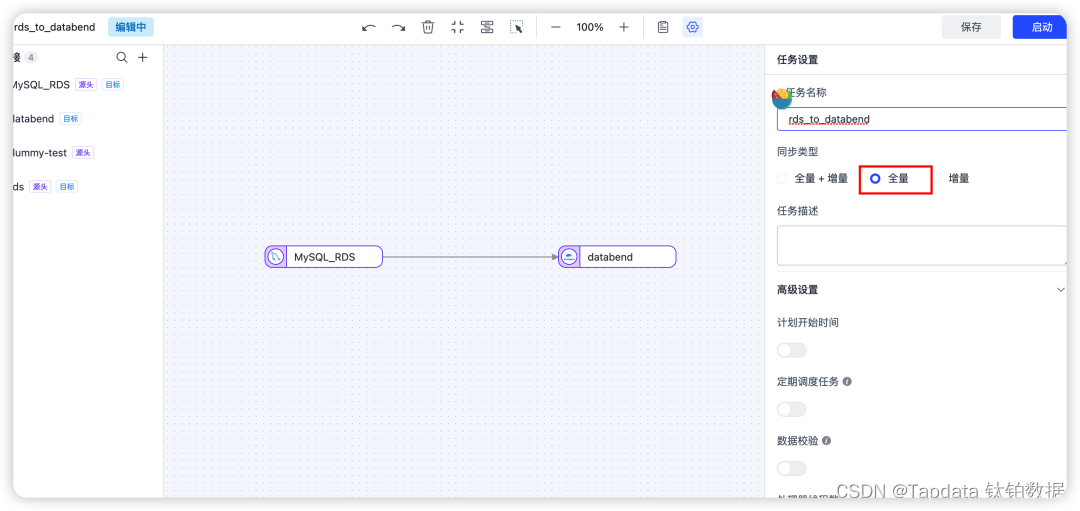This screenshot has width=1080, height=511.
Task: Select rds connection in sidebar
Action: (x=19, y=187)
